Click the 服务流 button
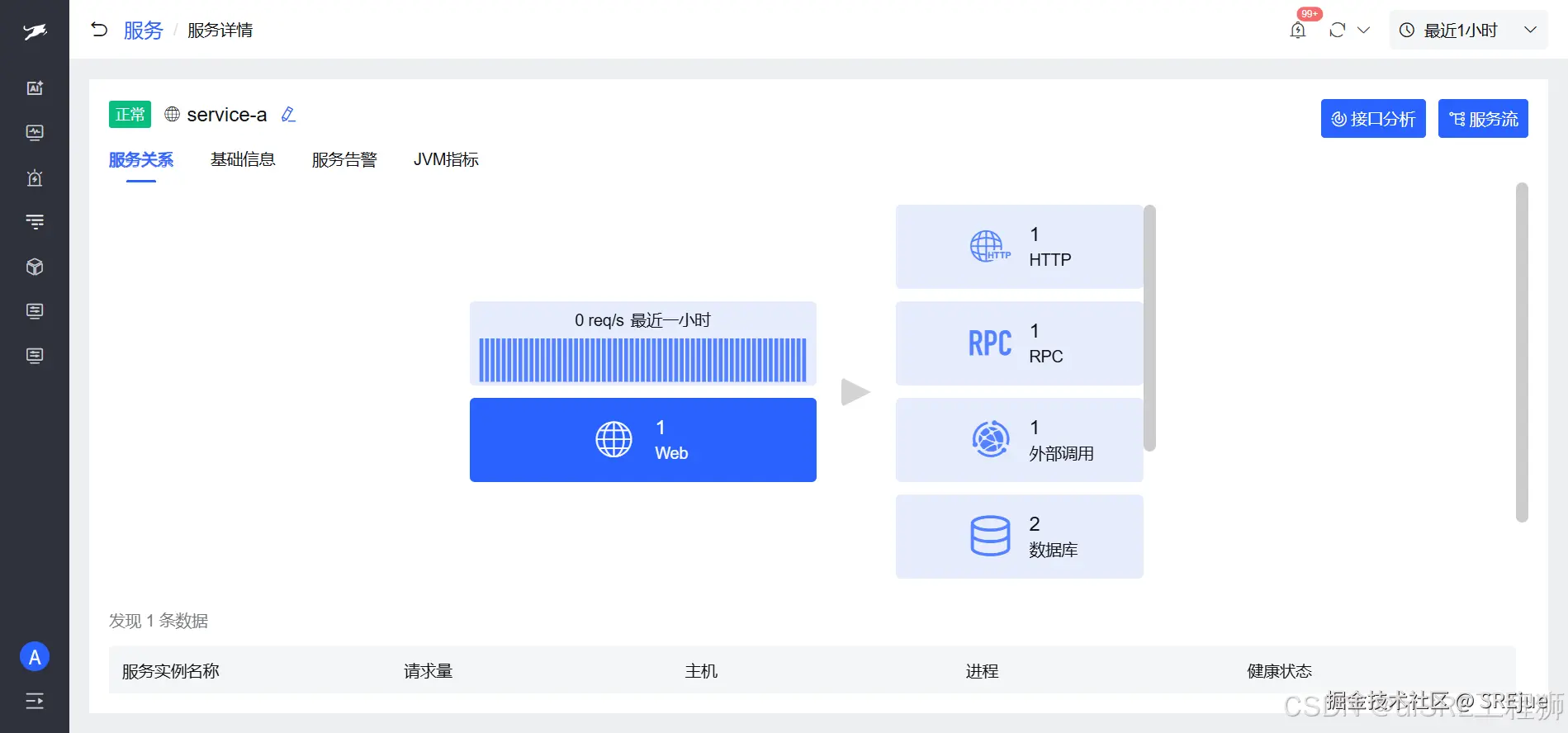 1483,119
